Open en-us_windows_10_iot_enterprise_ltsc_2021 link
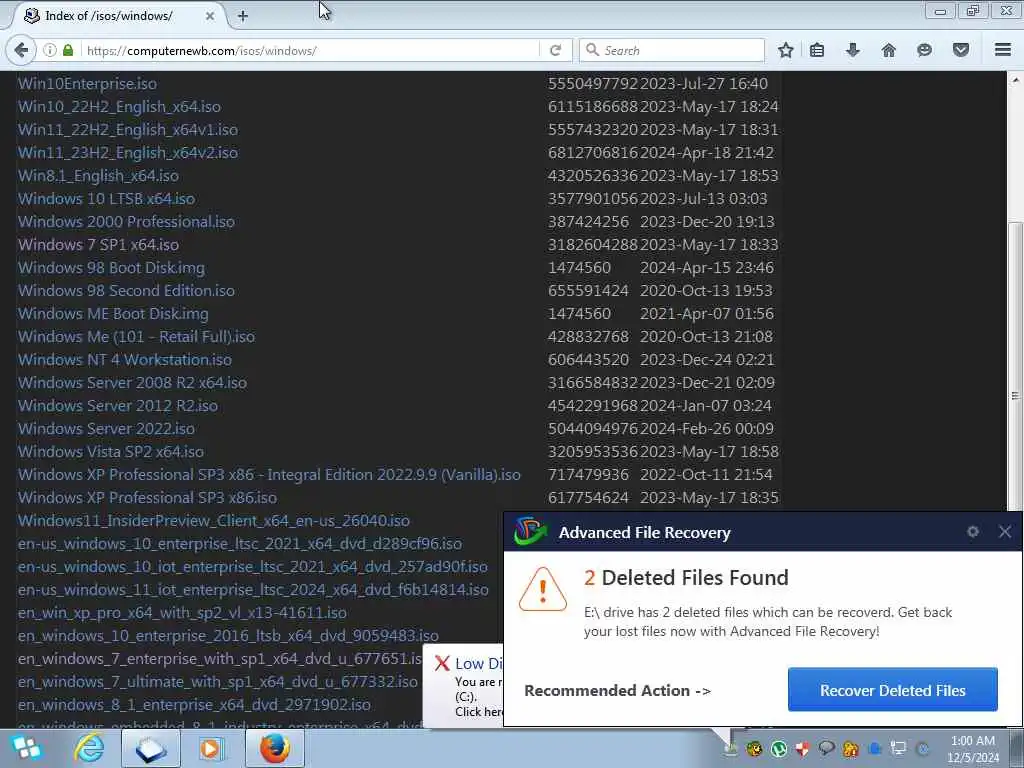Image resolution: width=1024 pixels, height=768 pixels. 253,566
